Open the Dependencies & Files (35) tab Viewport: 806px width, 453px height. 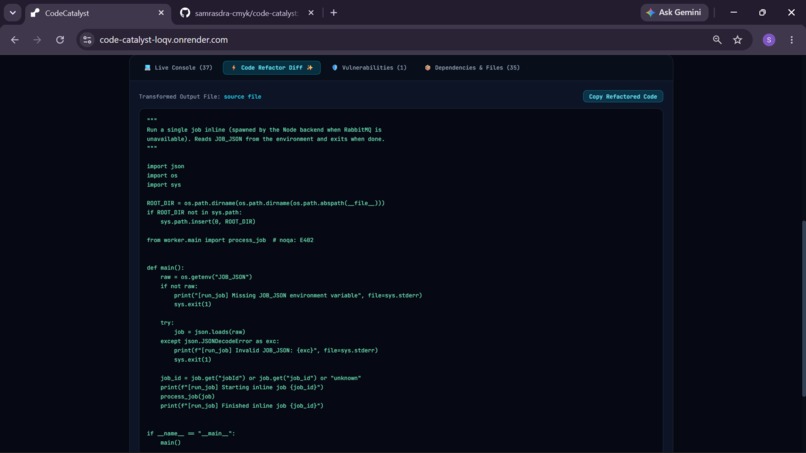472,67
